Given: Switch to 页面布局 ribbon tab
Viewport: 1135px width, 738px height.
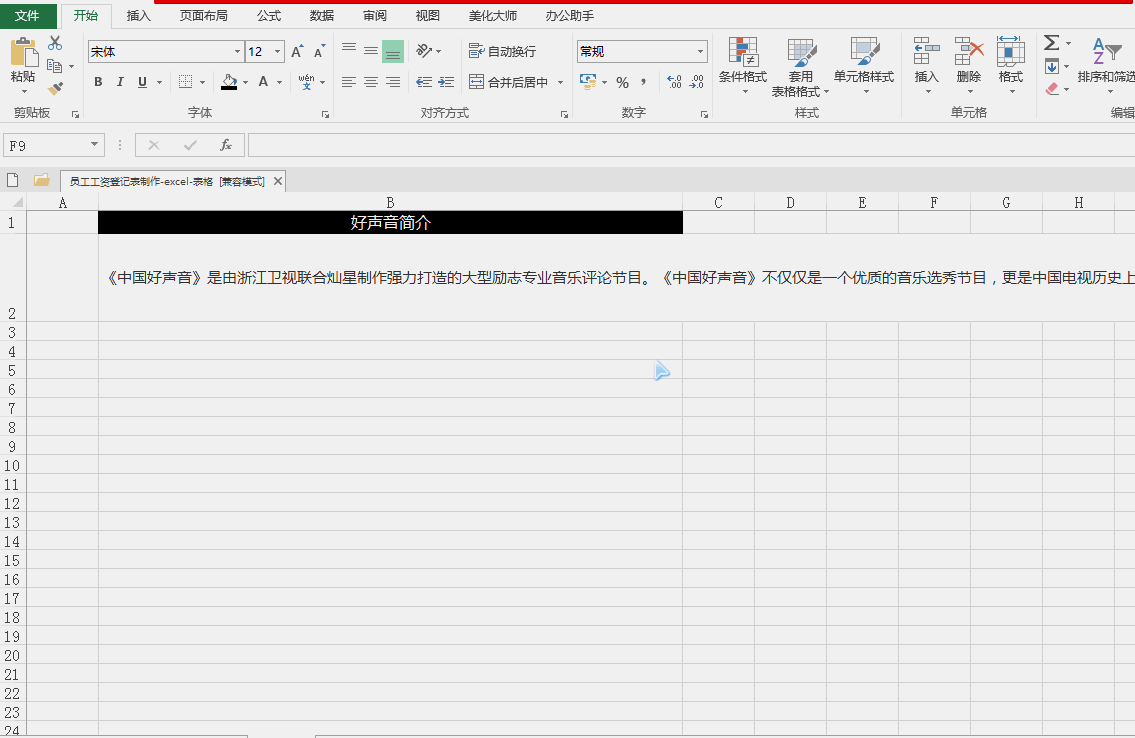Looking at the screenshot, I should (x=203, y=15).
